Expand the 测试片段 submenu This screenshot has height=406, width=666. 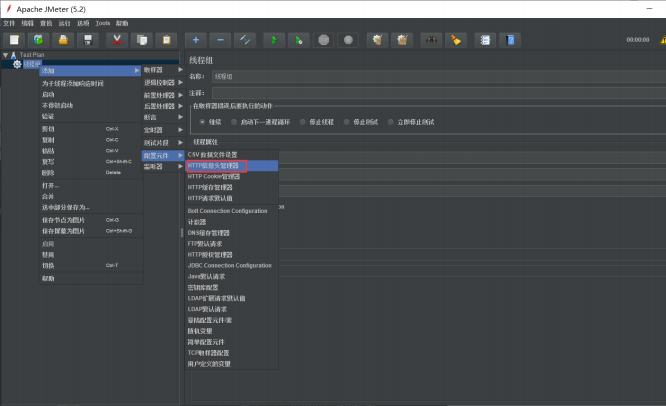[x=163, y=143]
